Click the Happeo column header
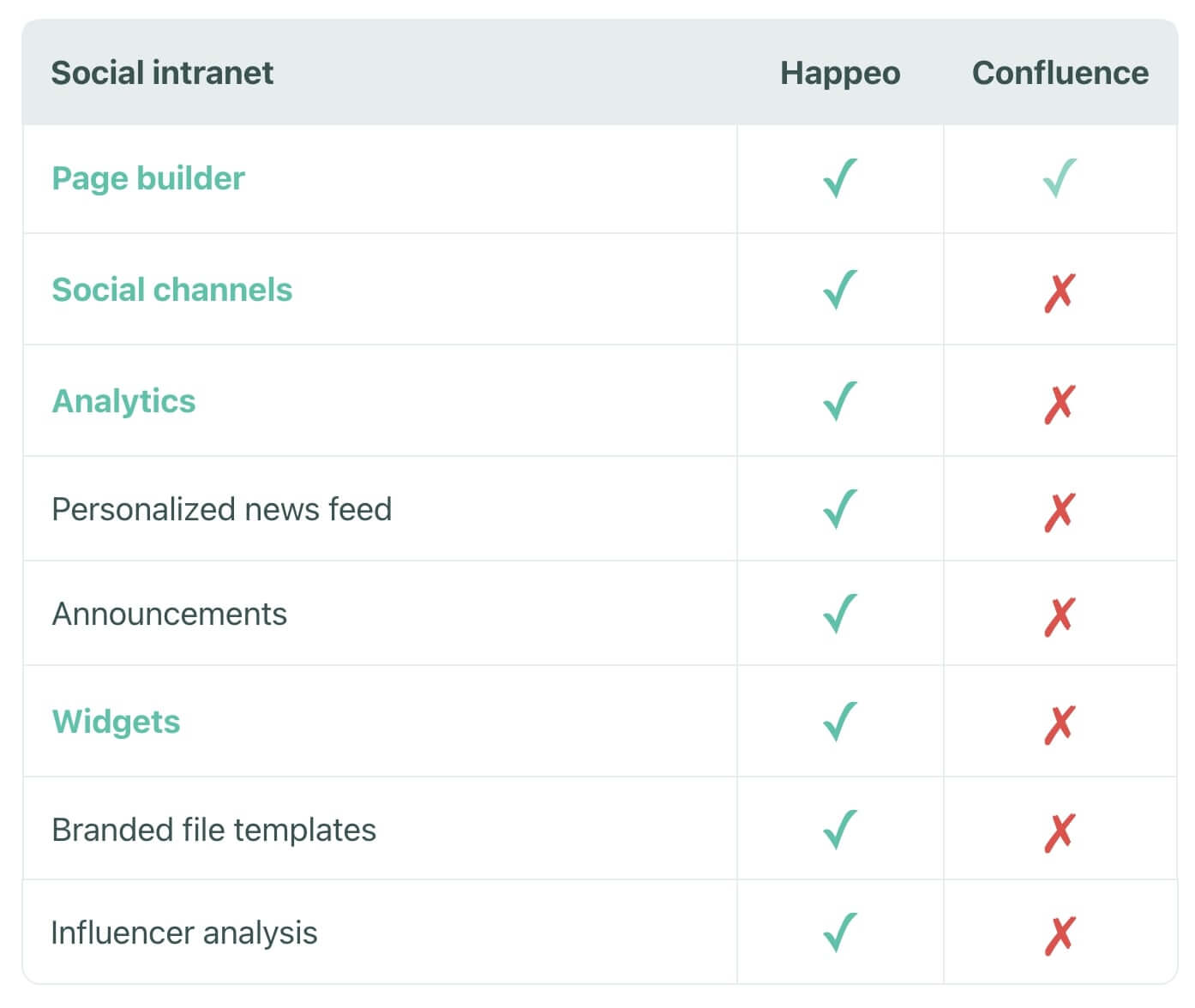The height and width of the screenshot is (1008, 1195). tap(840, 73)
